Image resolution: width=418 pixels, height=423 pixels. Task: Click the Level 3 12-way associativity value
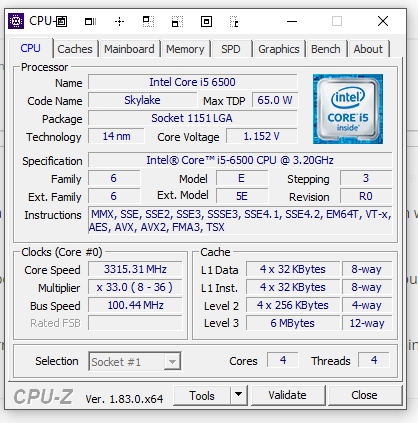tap(367, 323)
